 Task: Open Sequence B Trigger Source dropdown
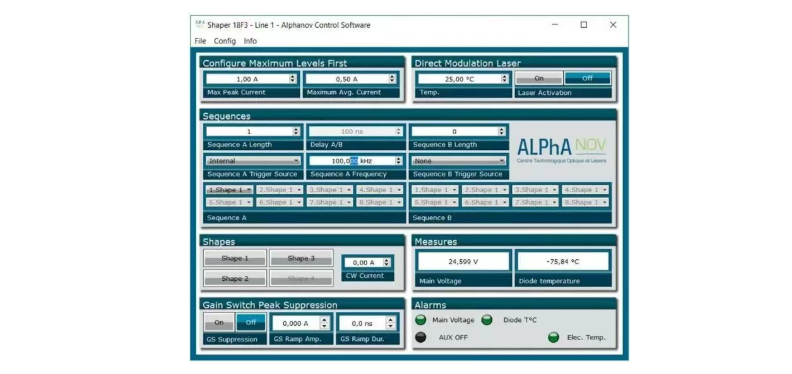(x=459, y=161)
